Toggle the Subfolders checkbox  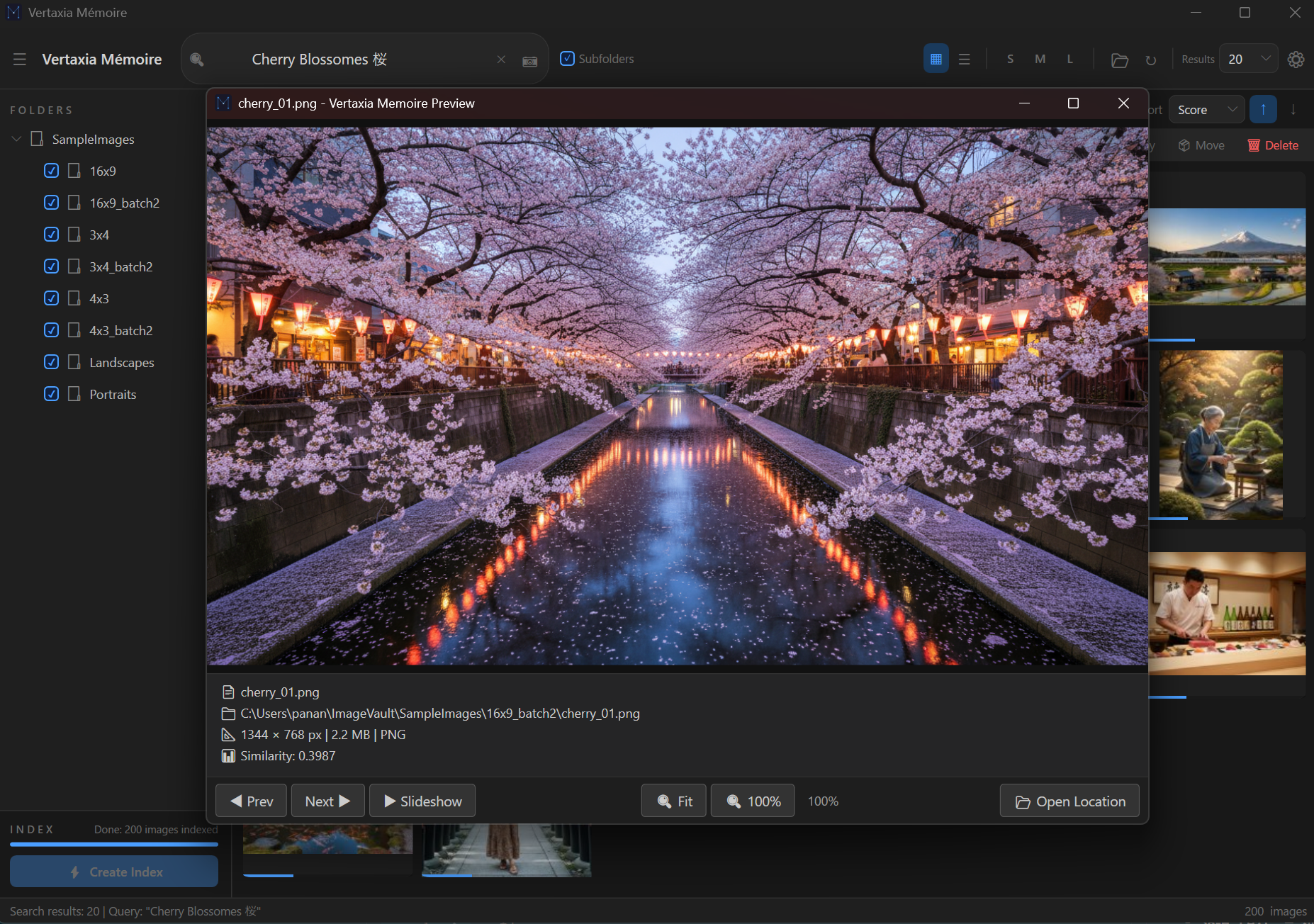[x=567, y=59]
